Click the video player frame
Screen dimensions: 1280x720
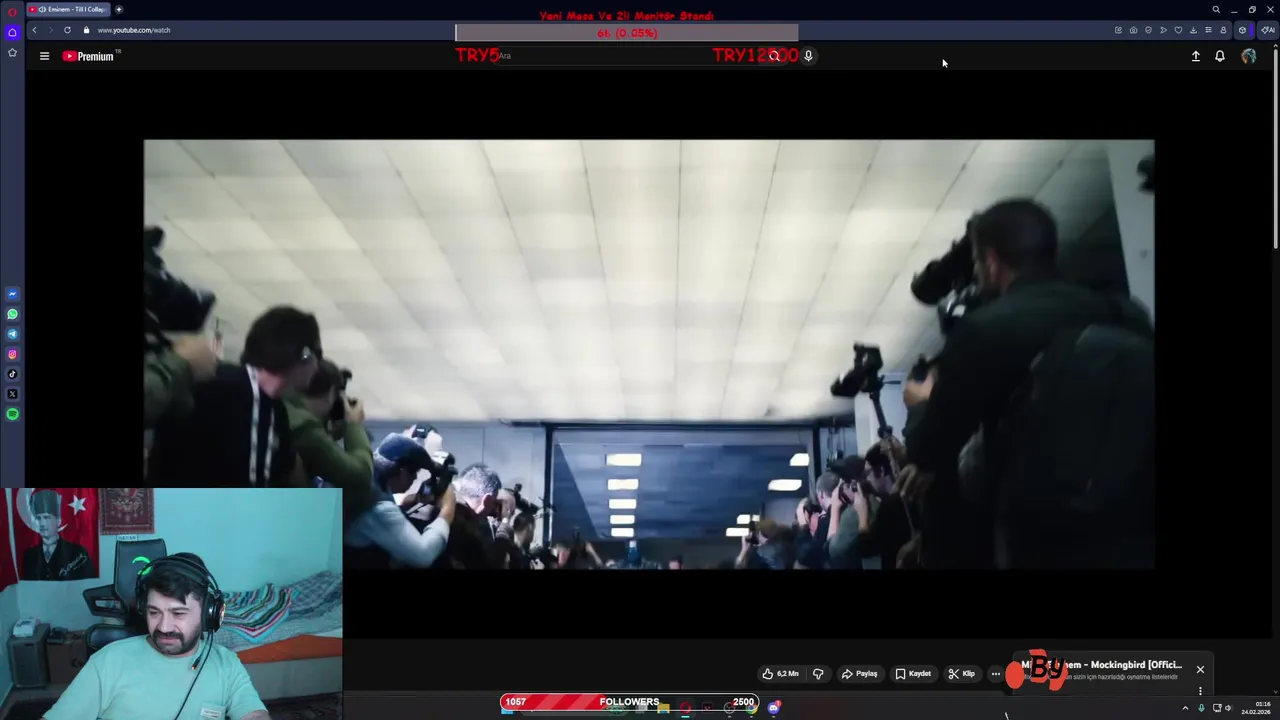(649, 354)
